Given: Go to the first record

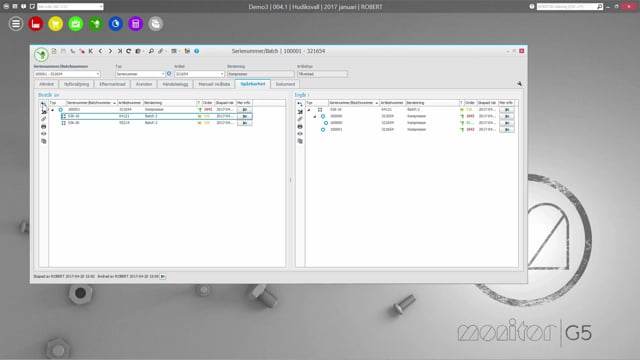Looking at the screenshot, I should coord(91,51).
